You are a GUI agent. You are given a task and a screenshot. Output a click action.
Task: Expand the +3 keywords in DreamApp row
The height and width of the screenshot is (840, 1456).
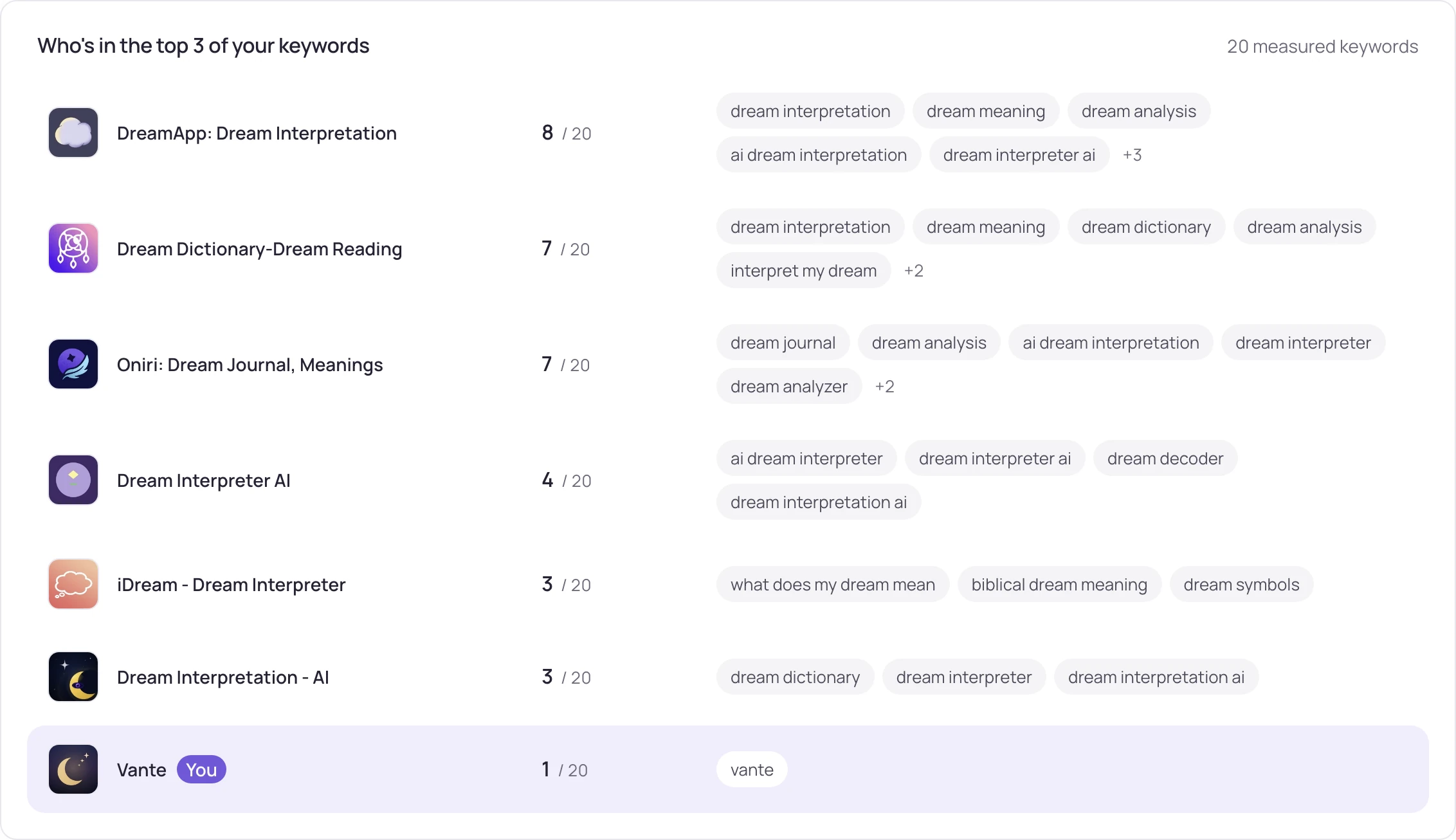[1132, 155]
